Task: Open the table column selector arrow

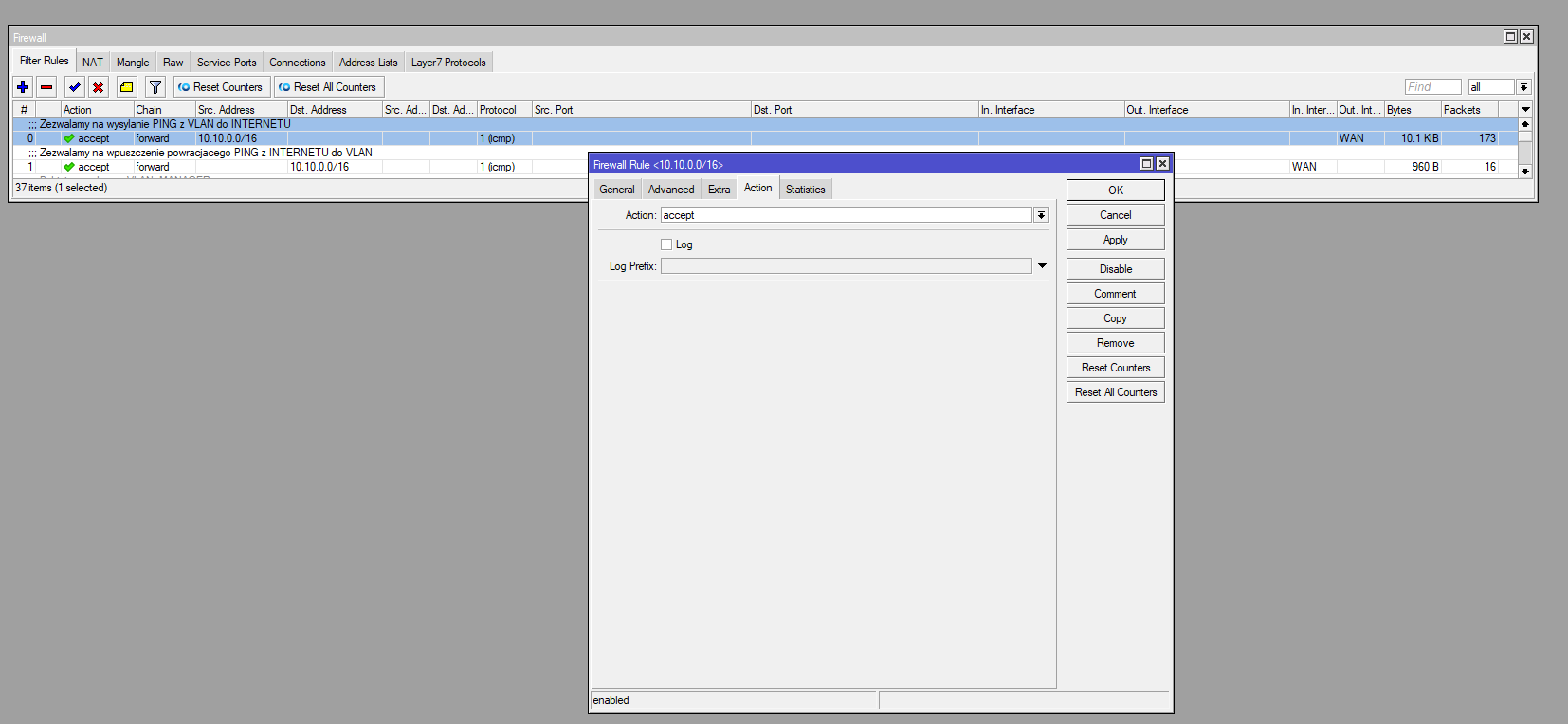Action: [1525, 110]
